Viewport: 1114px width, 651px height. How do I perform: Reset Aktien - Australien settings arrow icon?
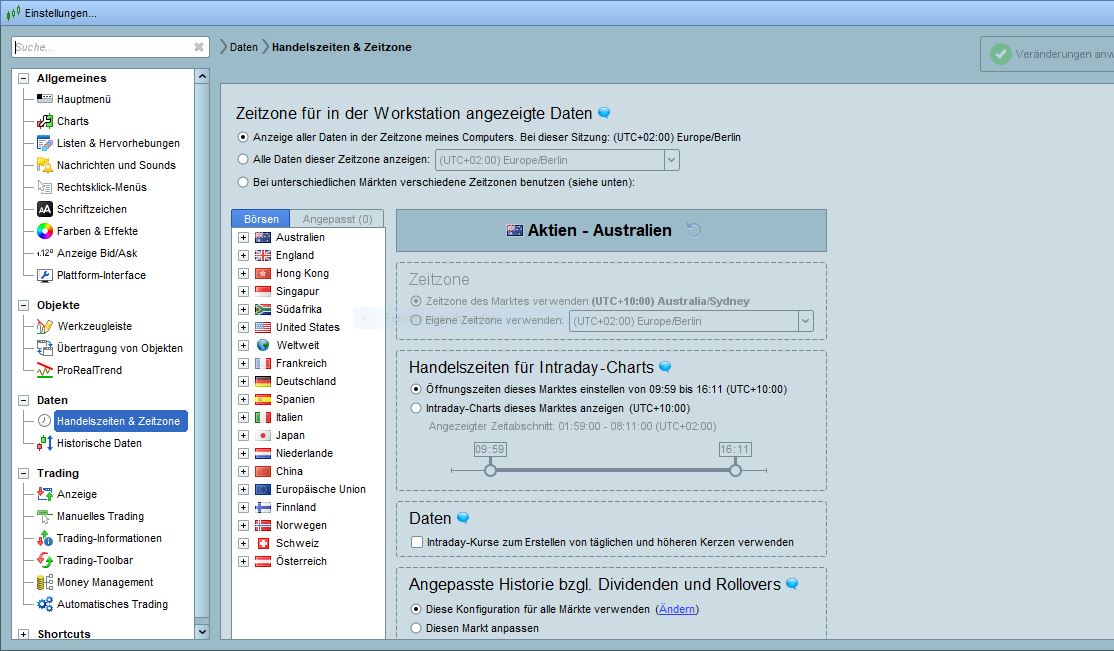coord(693,230)
